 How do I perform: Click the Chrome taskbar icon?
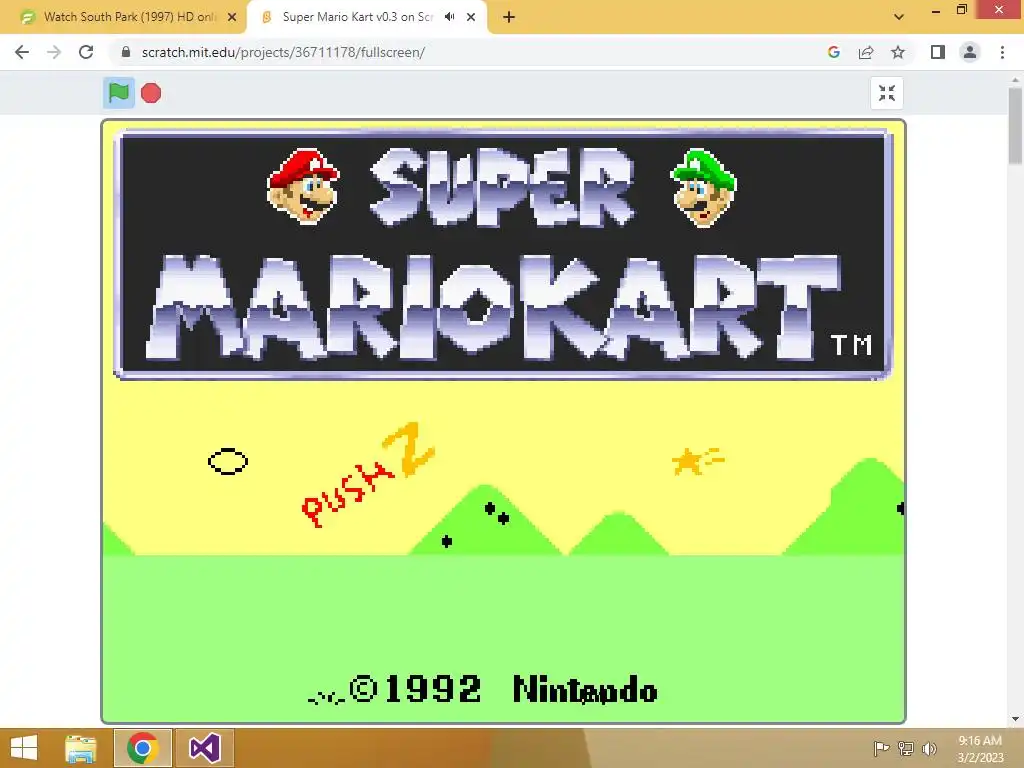(142, 748)
